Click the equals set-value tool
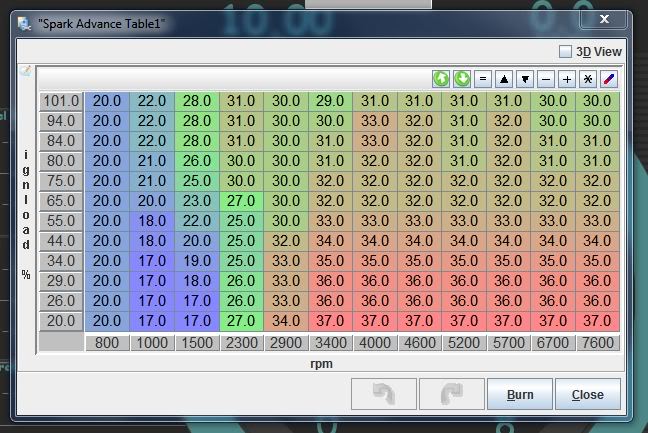Image resolution: width=648 pixels, height=433 pixels. pos(483,79)
